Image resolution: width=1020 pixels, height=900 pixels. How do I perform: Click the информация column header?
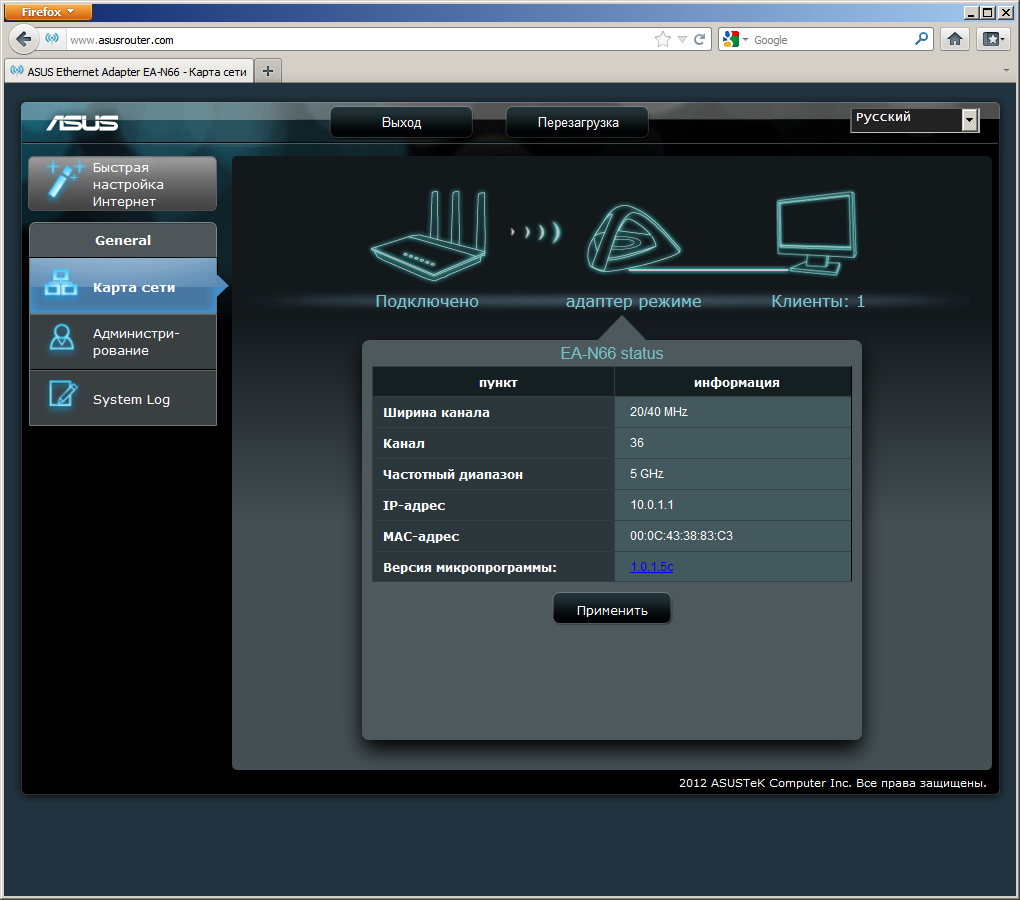tap(736, 382)
